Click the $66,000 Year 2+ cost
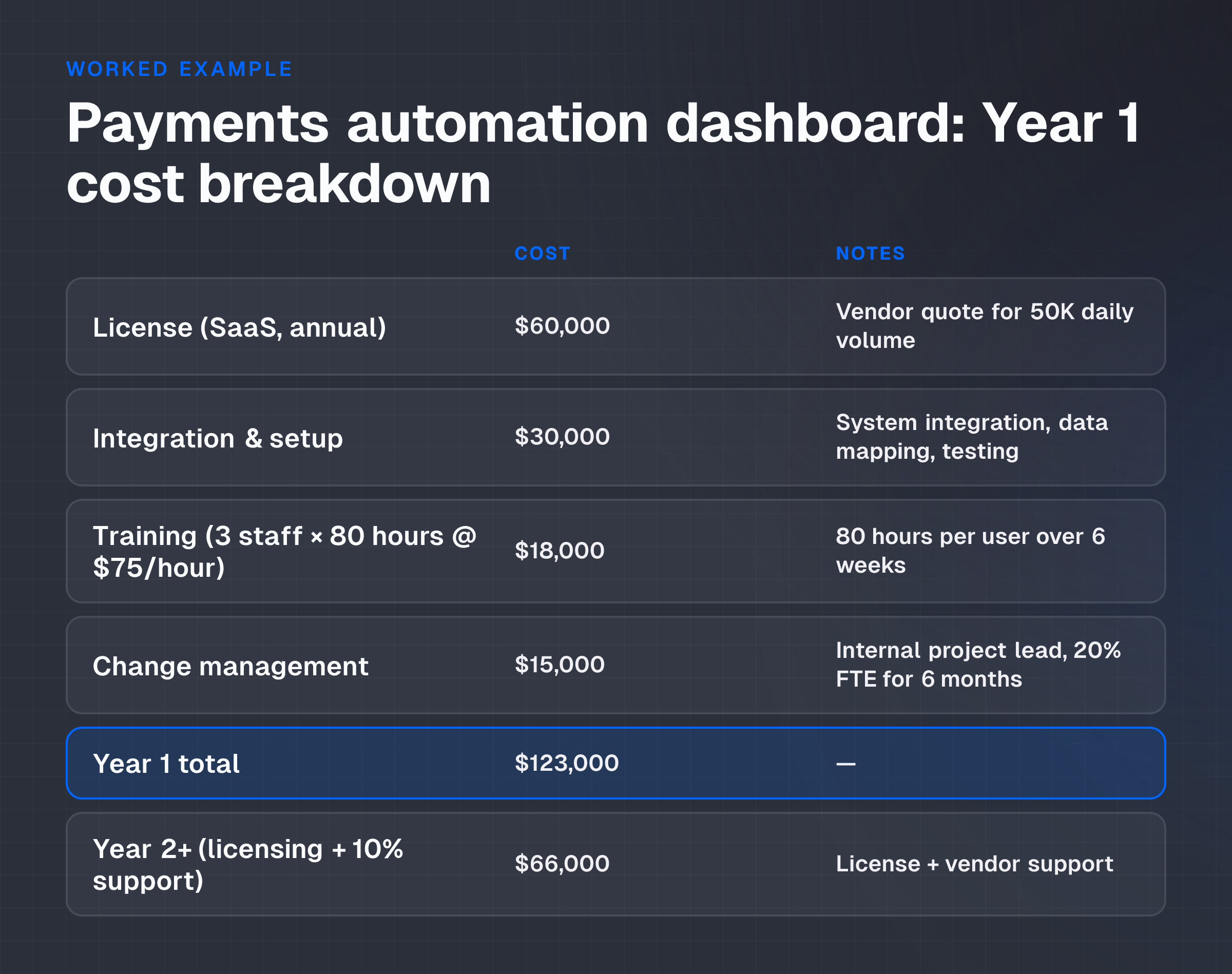Image resolution: width=1232 pixels, height=974 pixels. [562, 864]
